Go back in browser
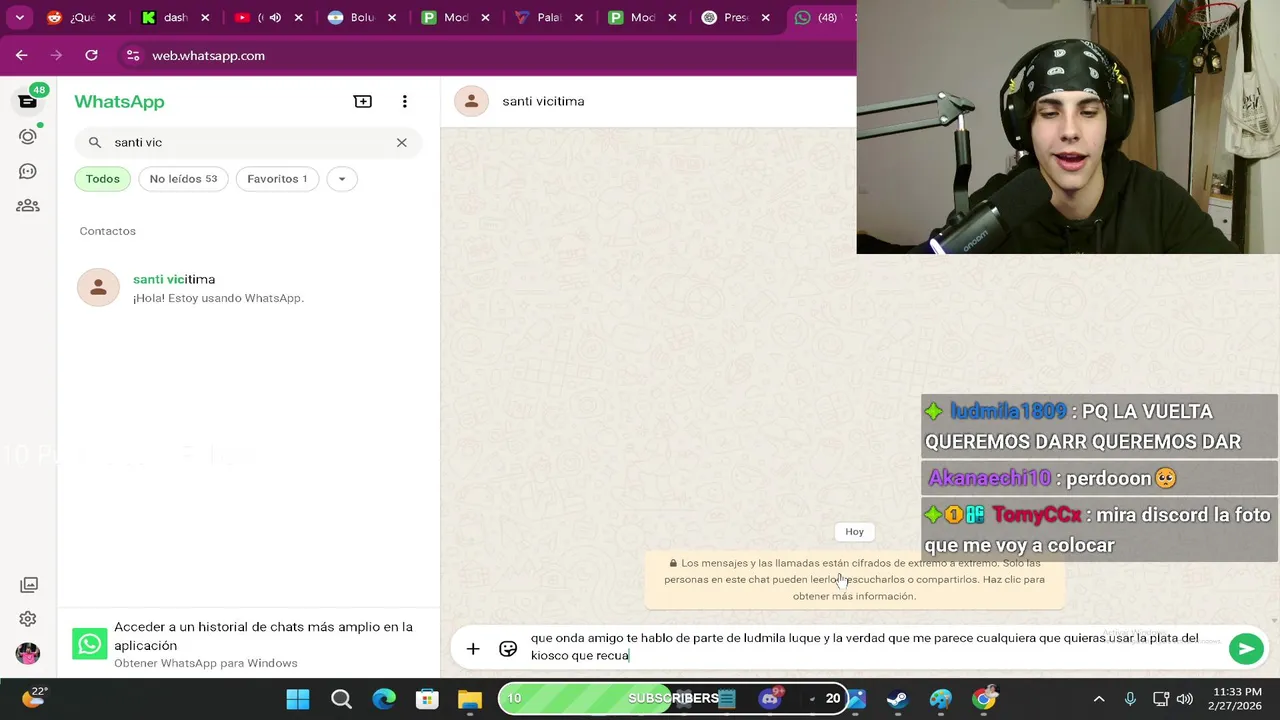 pos(22,55)
